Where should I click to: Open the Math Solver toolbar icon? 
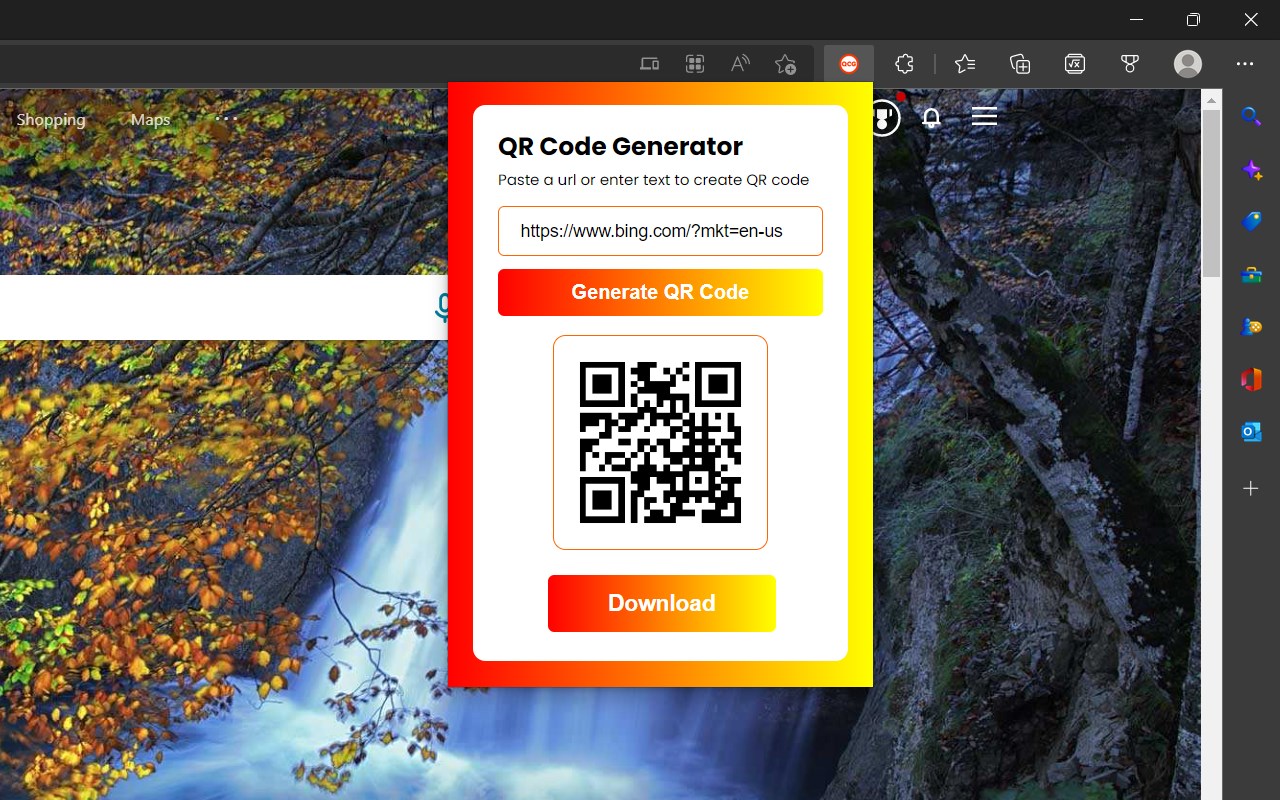(1075, 64)
